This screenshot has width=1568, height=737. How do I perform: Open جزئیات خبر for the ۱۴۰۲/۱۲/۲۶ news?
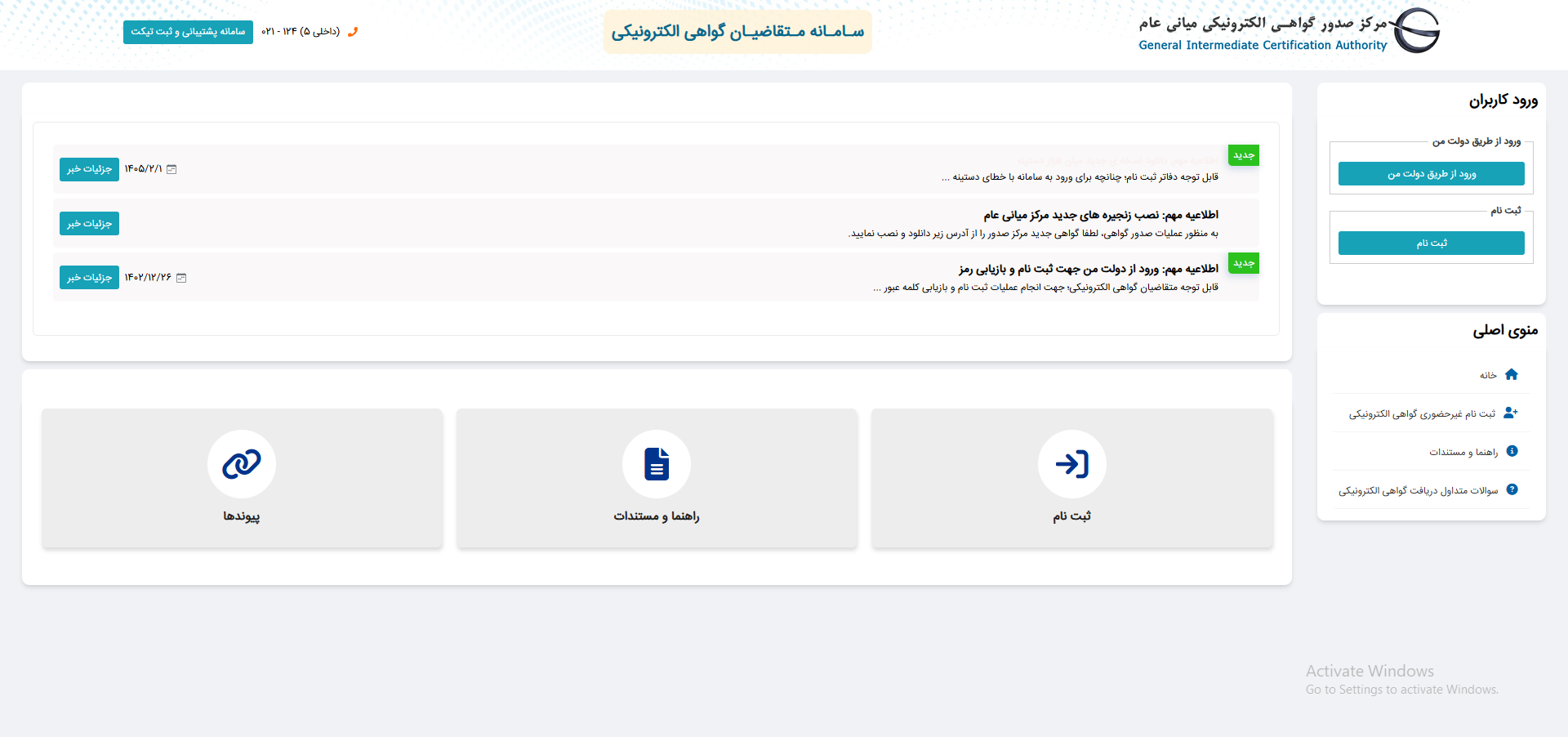pos(89,278)
